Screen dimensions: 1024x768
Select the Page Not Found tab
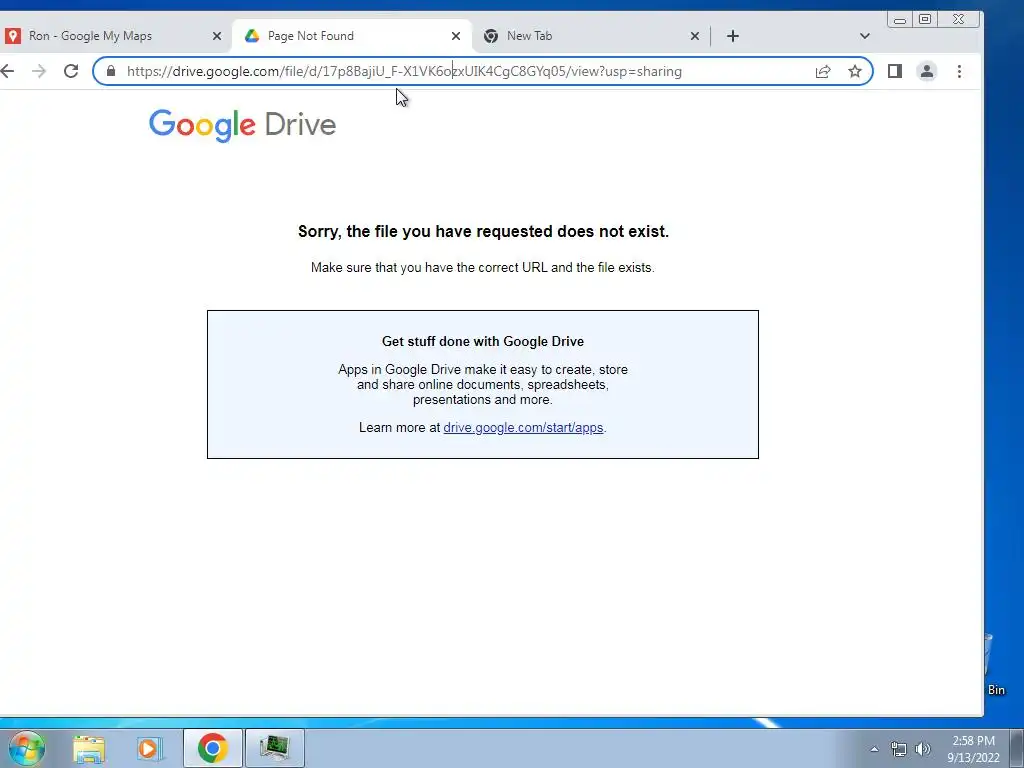(351, 36)
